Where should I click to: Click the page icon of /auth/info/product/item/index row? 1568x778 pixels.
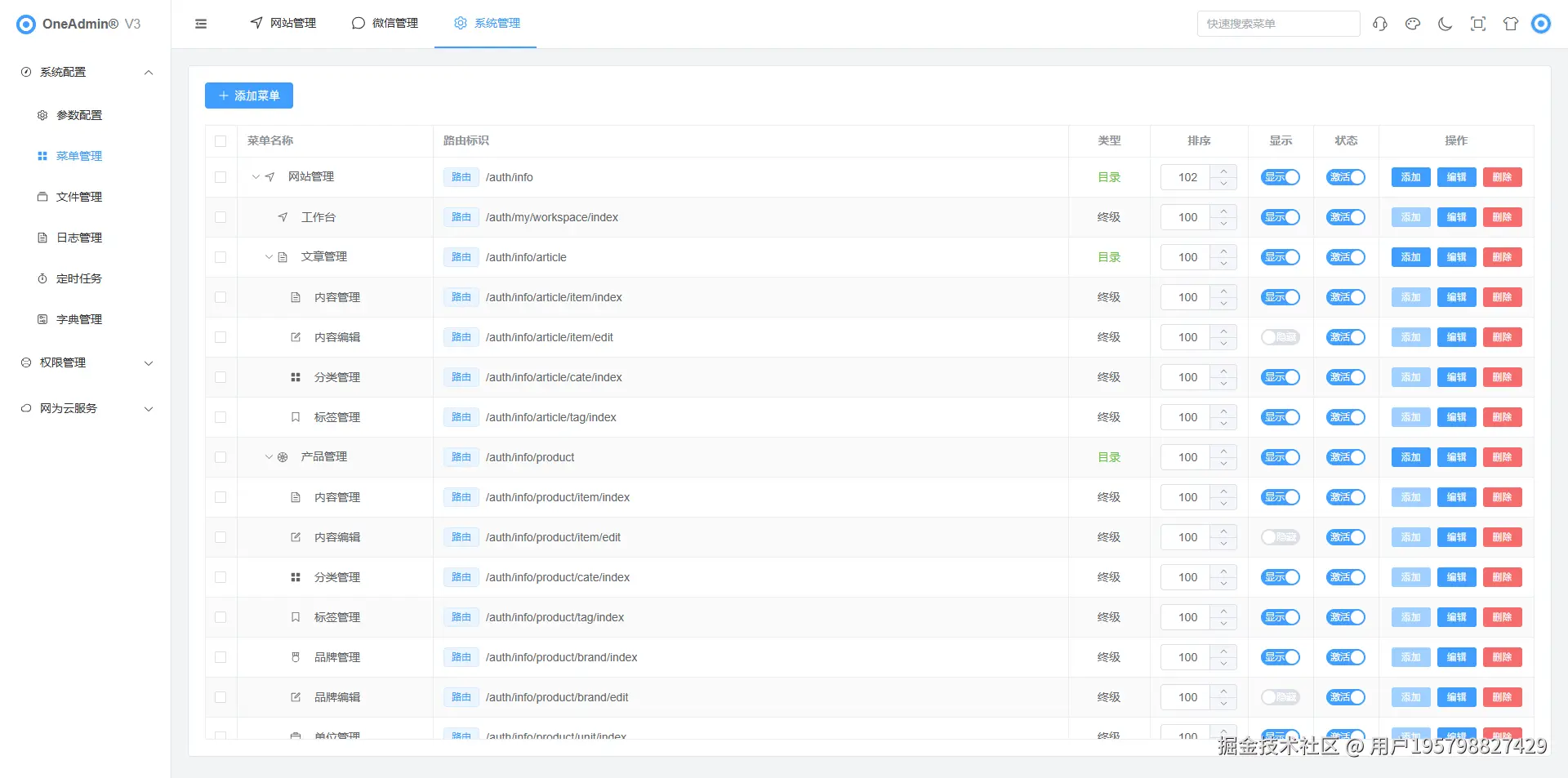pos(296,497)
